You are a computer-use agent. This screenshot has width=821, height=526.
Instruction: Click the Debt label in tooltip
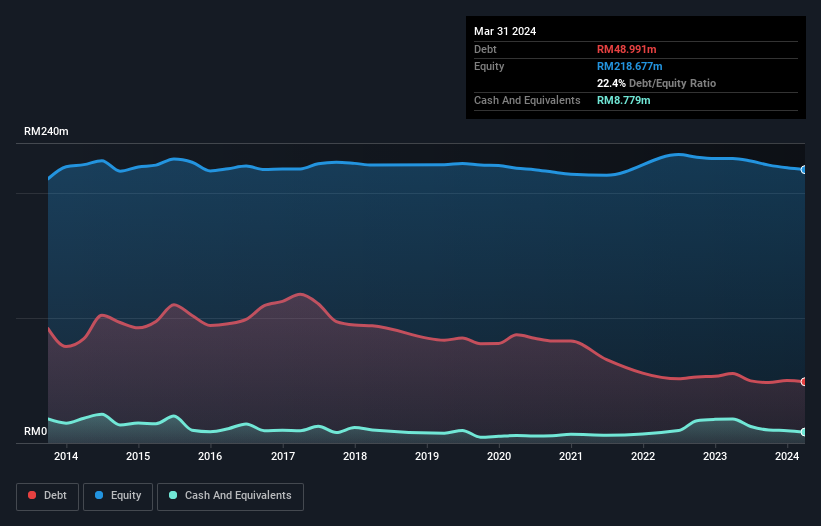(x=485, y=49)
